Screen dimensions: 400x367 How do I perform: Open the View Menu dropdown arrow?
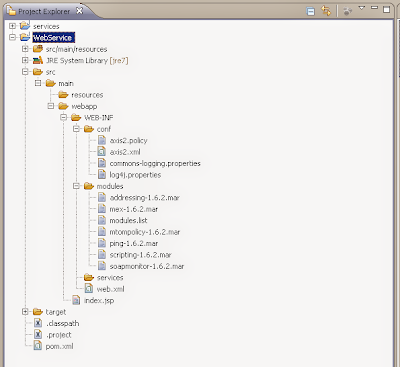click(x=362, y=8)
